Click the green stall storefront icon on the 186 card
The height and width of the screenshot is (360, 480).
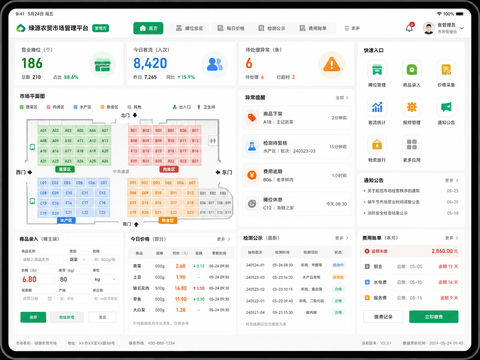(102, 65)
